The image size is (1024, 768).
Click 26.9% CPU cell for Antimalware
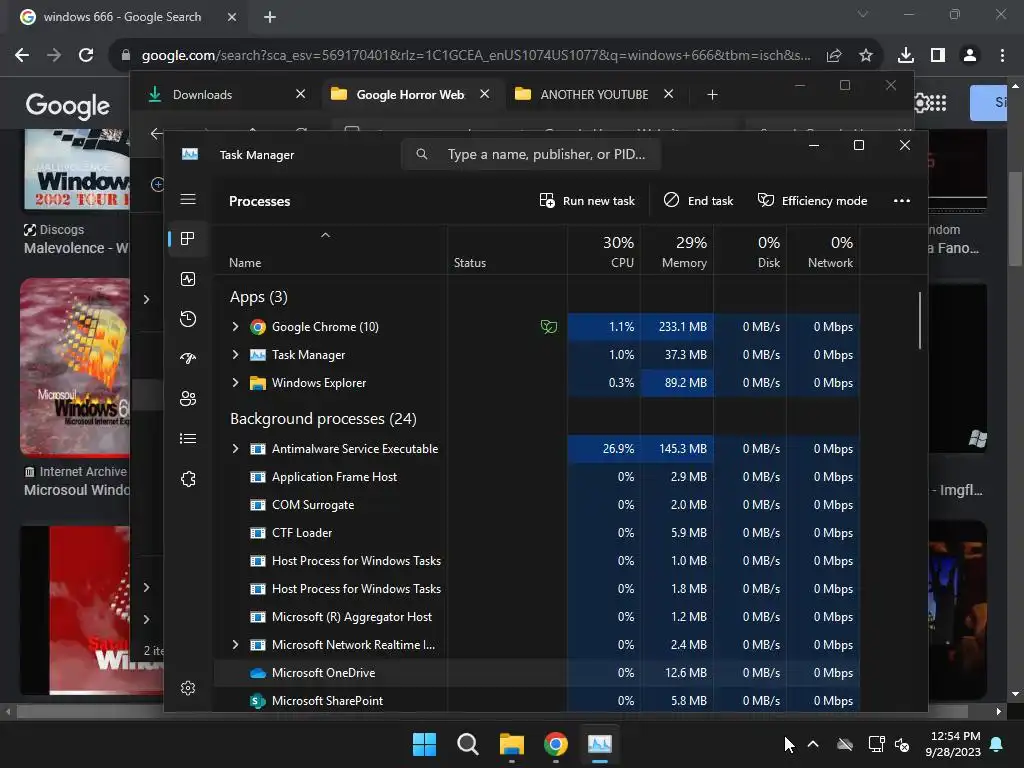(604, 449)
